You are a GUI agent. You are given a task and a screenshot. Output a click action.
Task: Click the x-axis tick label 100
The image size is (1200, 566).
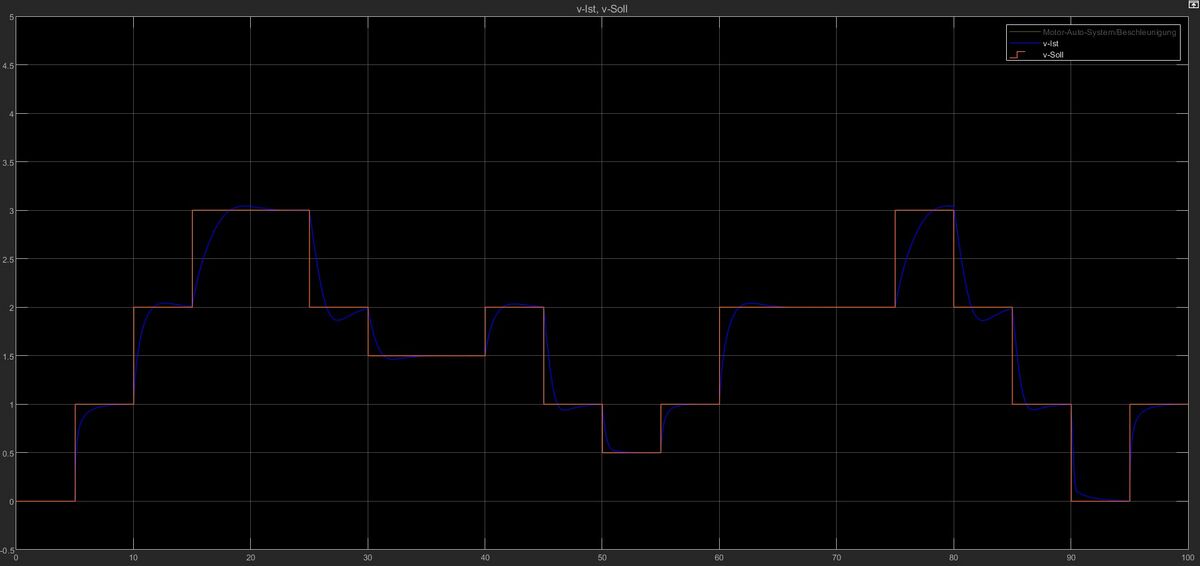1185,558
